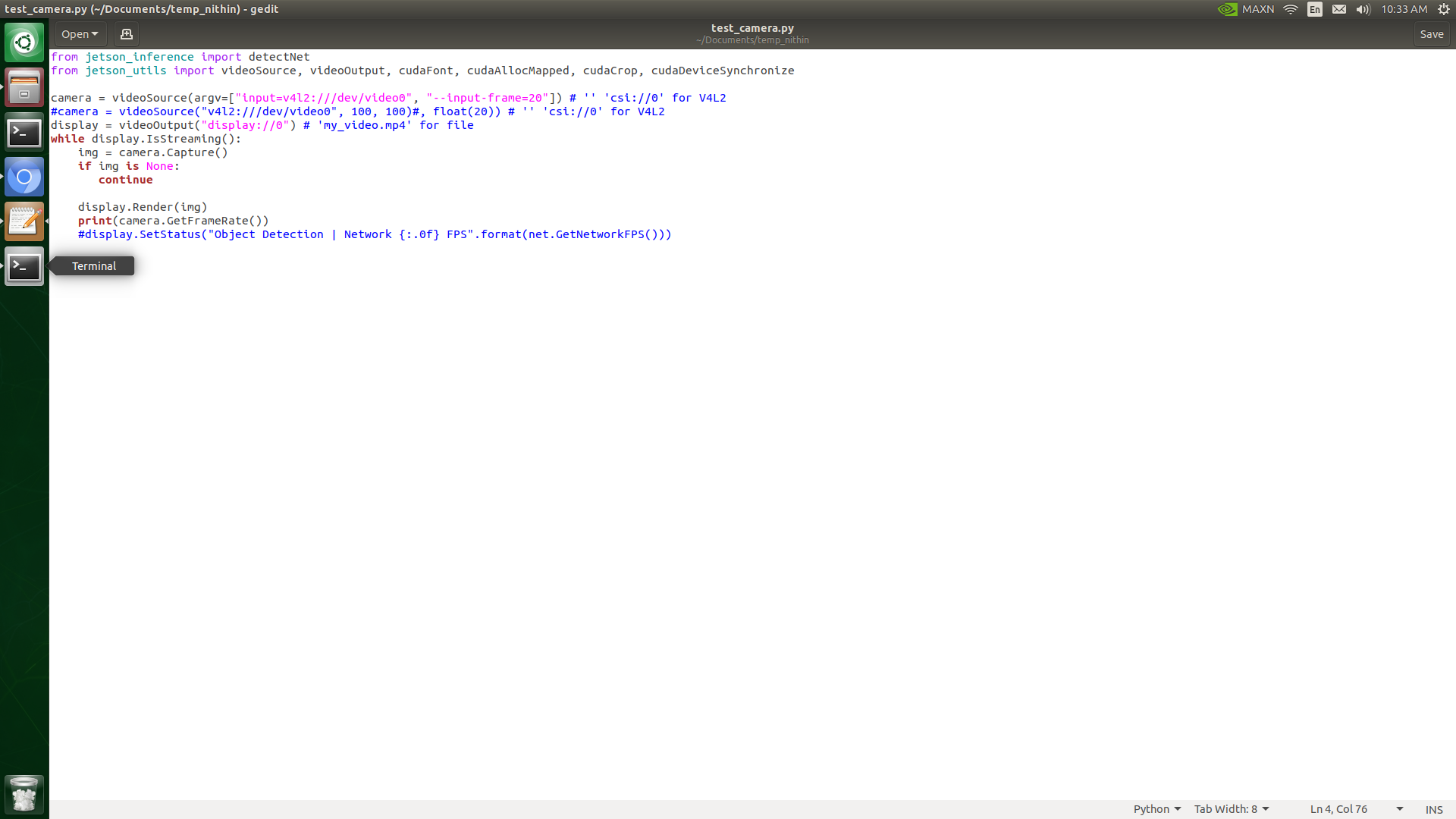This screenshot has width=1456, height=819.
Task: Expand the Open recent files dropdown
Action: point(80,34)
